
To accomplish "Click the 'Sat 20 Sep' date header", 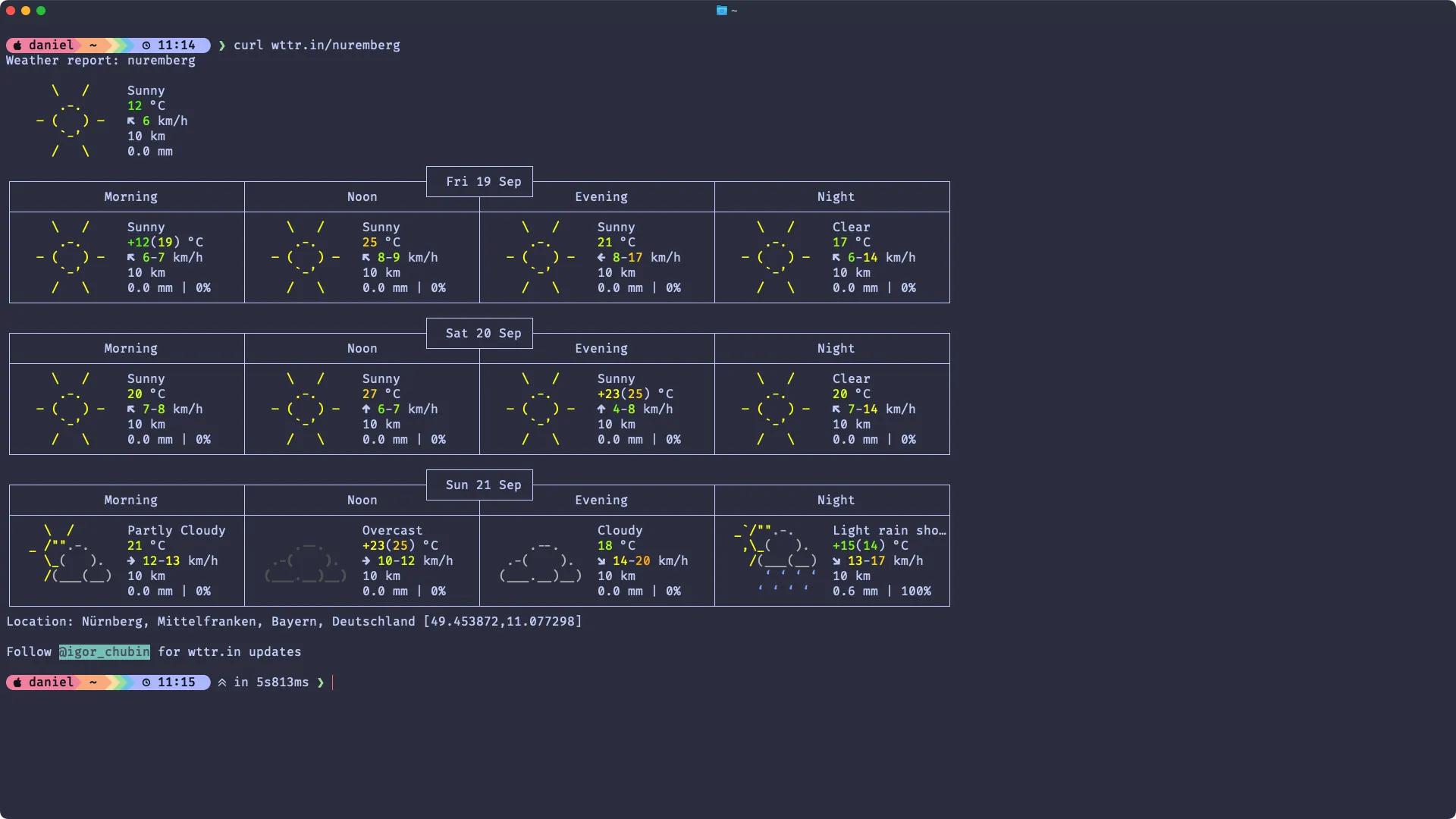I will (484, 334).
